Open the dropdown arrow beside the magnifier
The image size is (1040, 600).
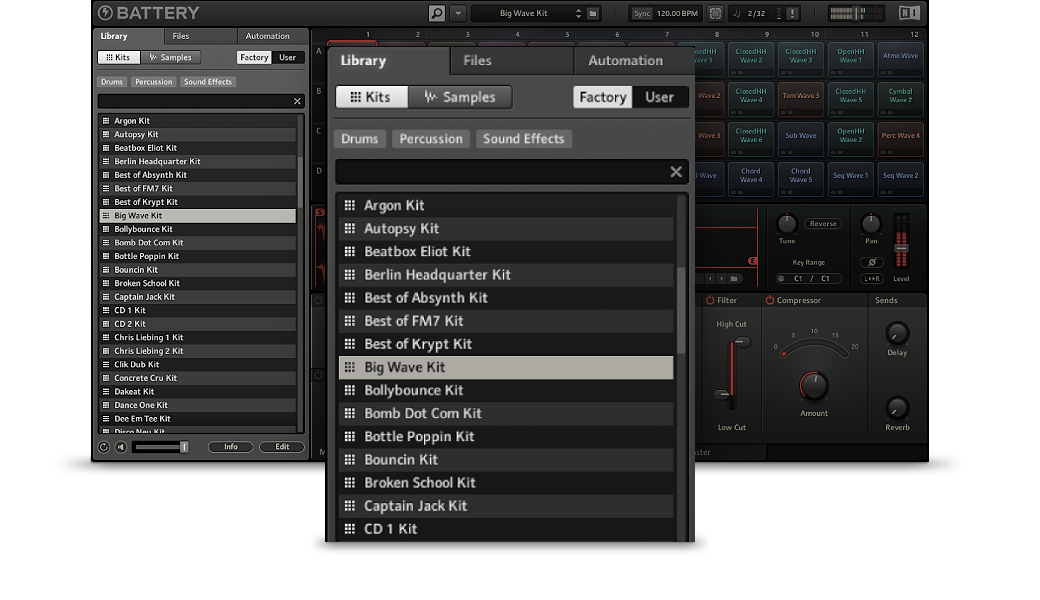click(x=458, y=13)
